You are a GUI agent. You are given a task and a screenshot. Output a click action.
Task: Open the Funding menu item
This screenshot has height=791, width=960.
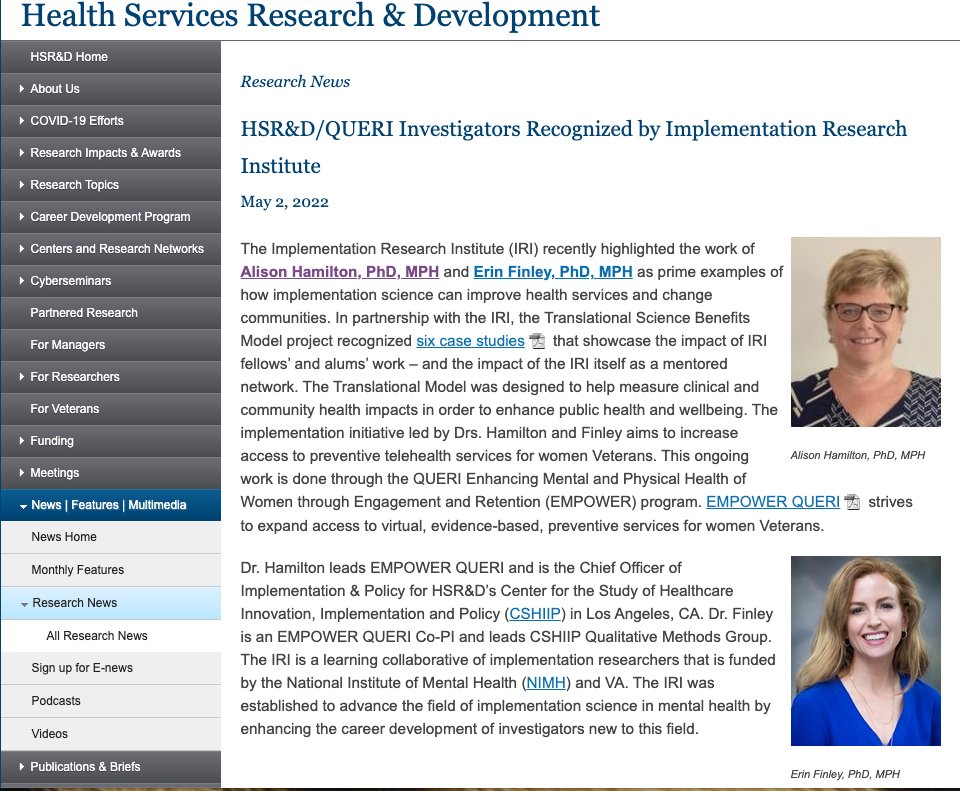111,440
